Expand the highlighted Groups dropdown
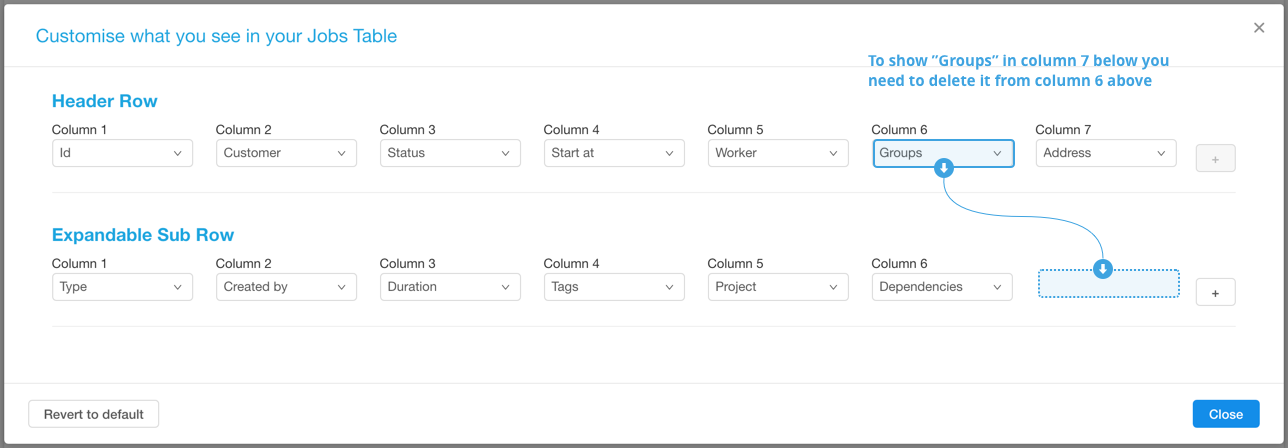 pyautogui.click(x=943, y=153)
